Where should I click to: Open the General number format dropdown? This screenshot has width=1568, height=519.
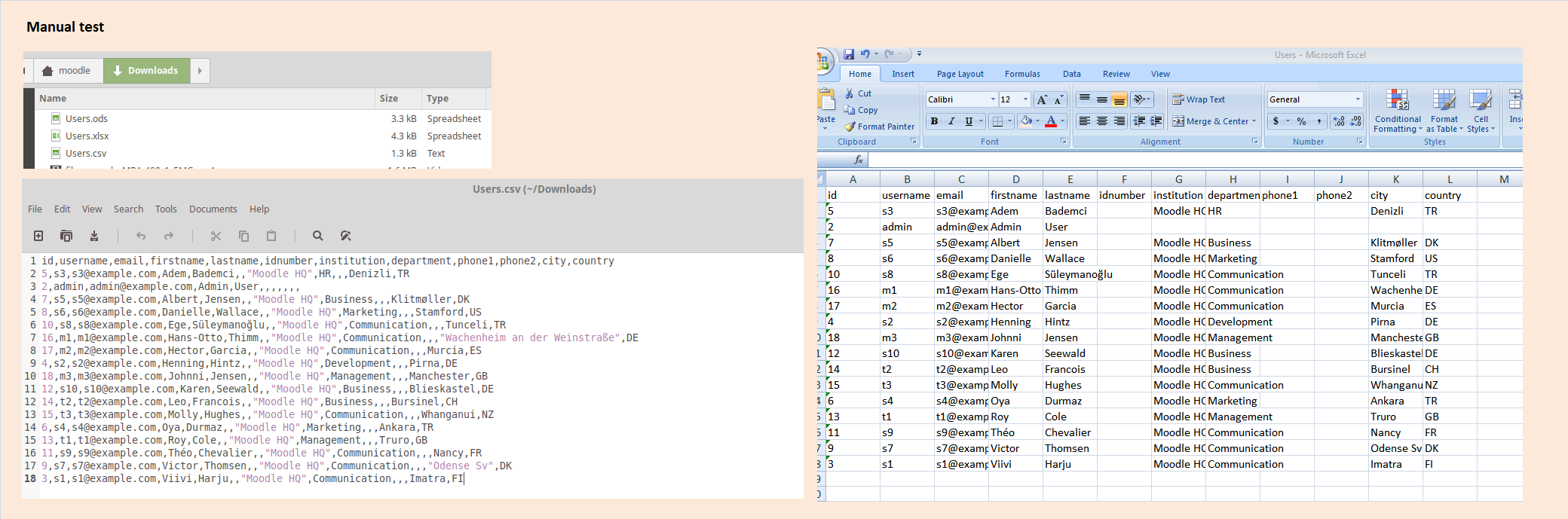(x=1358, y=99)
